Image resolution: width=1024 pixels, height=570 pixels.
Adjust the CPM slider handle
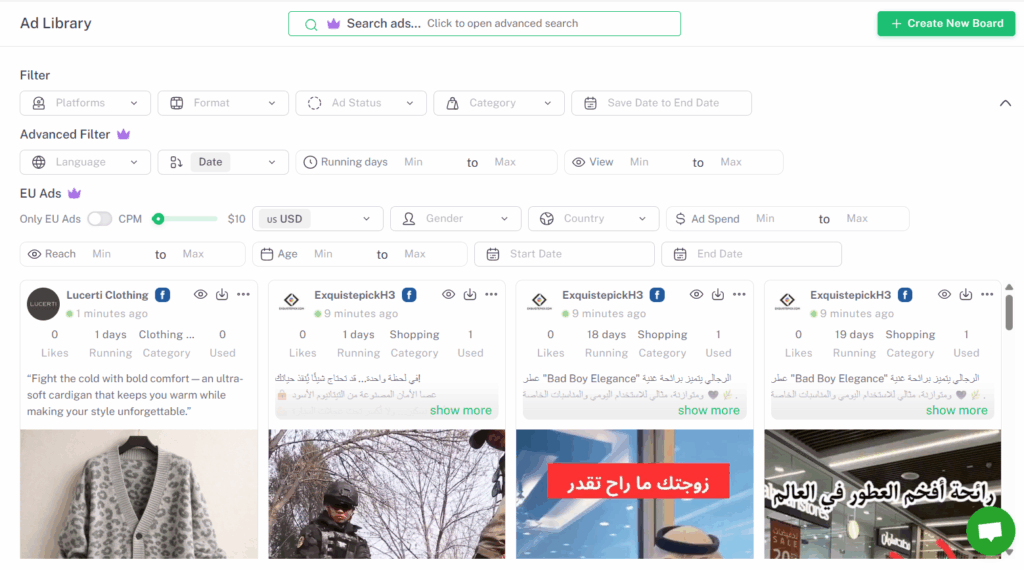point(158,219)
